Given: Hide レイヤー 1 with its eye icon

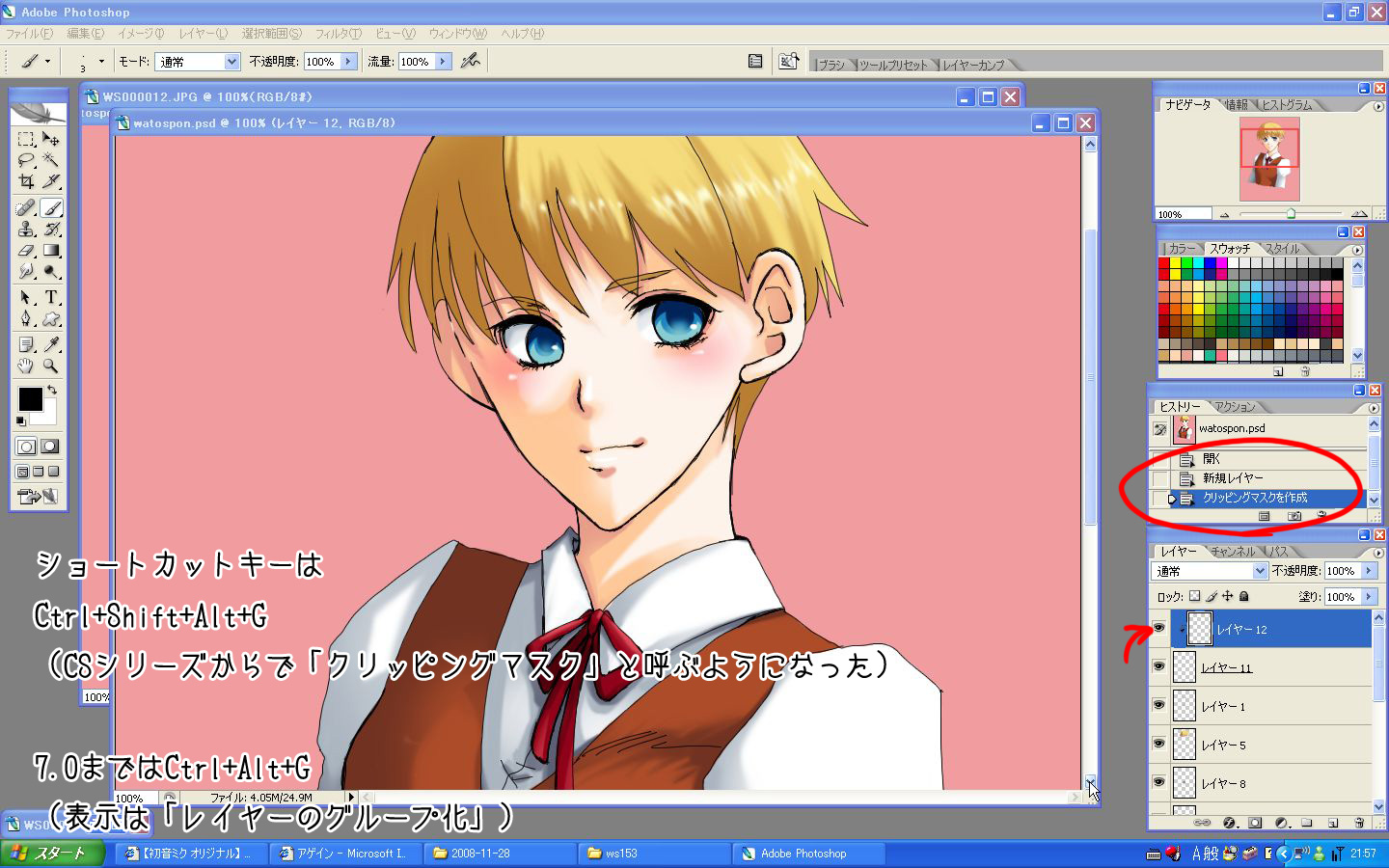Looking at the screenshot, I should pyautogui.click(x=1159, y=705).
